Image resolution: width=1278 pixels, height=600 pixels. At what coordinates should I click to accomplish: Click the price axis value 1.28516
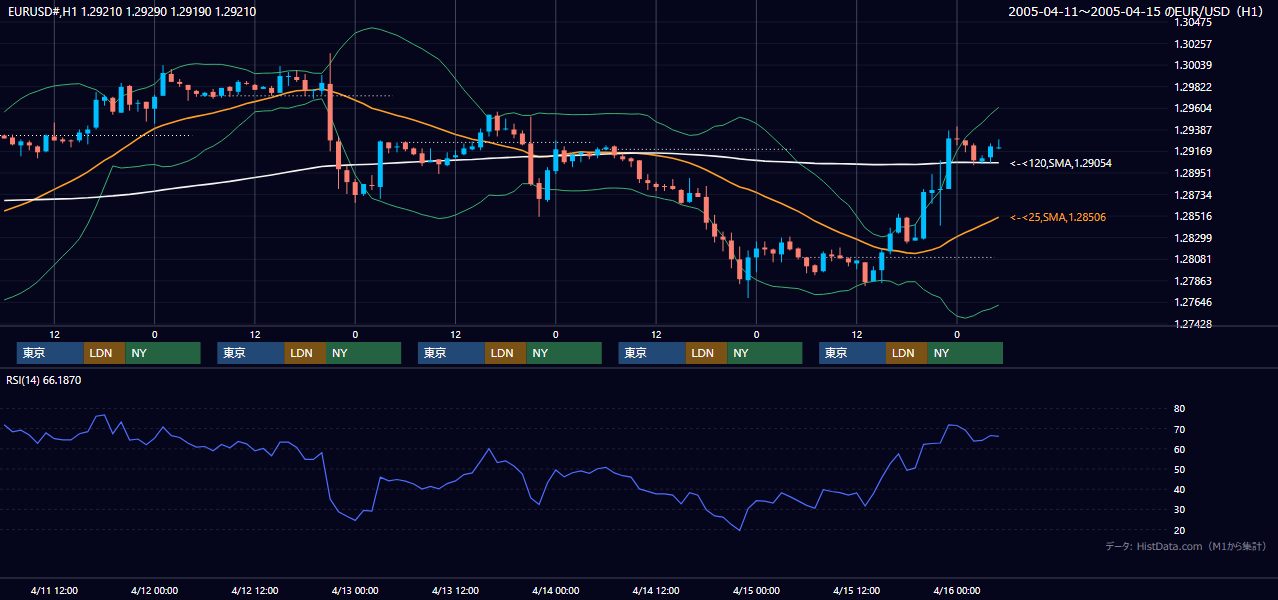pyautogui.click(x=1193, y=216)
